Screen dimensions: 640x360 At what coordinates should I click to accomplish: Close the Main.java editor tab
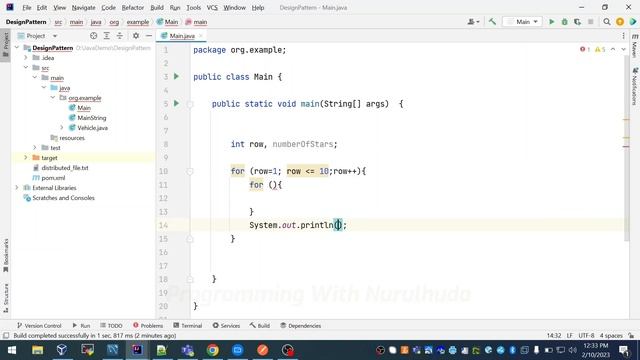coord(200,36)
